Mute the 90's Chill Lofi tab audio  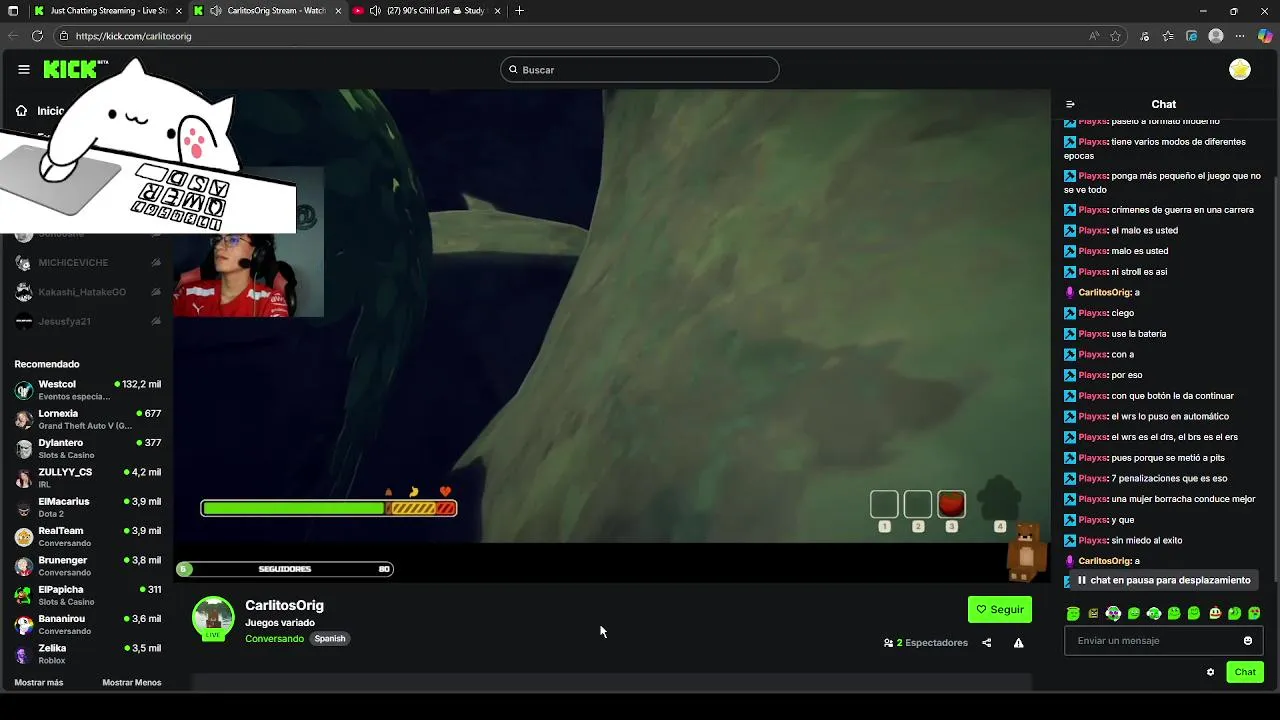(375, 11)
